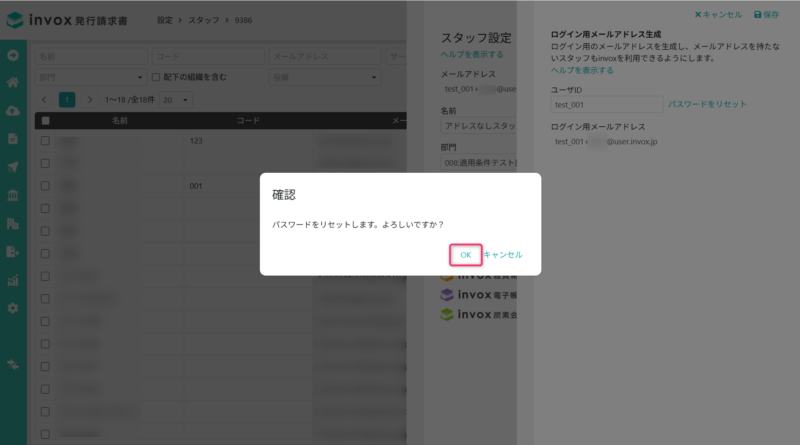Screen dimensions: 800x445
Task: Click 9386 in the breadcrumb
Action: pos(243,20)
